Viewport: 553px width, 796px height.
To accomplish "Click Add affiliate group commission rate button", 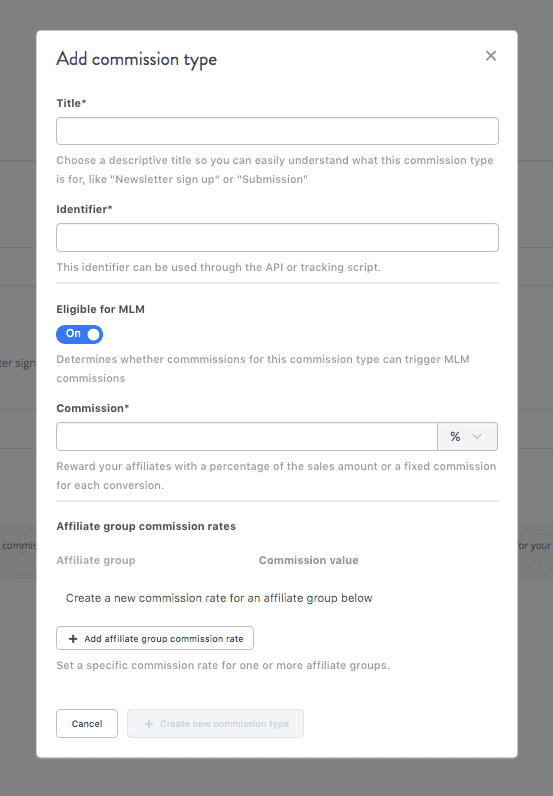I will 155,638.
